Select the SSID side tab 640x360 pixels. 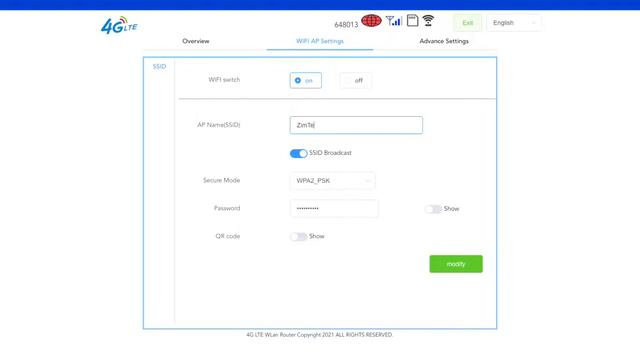coord(159,67)
